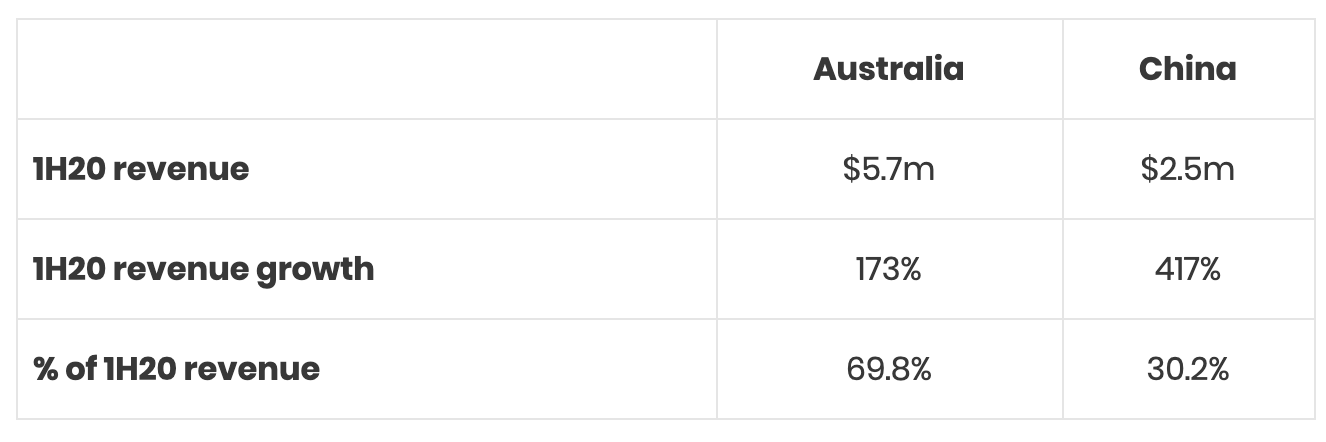Click 'revenue' in the first row label

(x=180, y=169)
